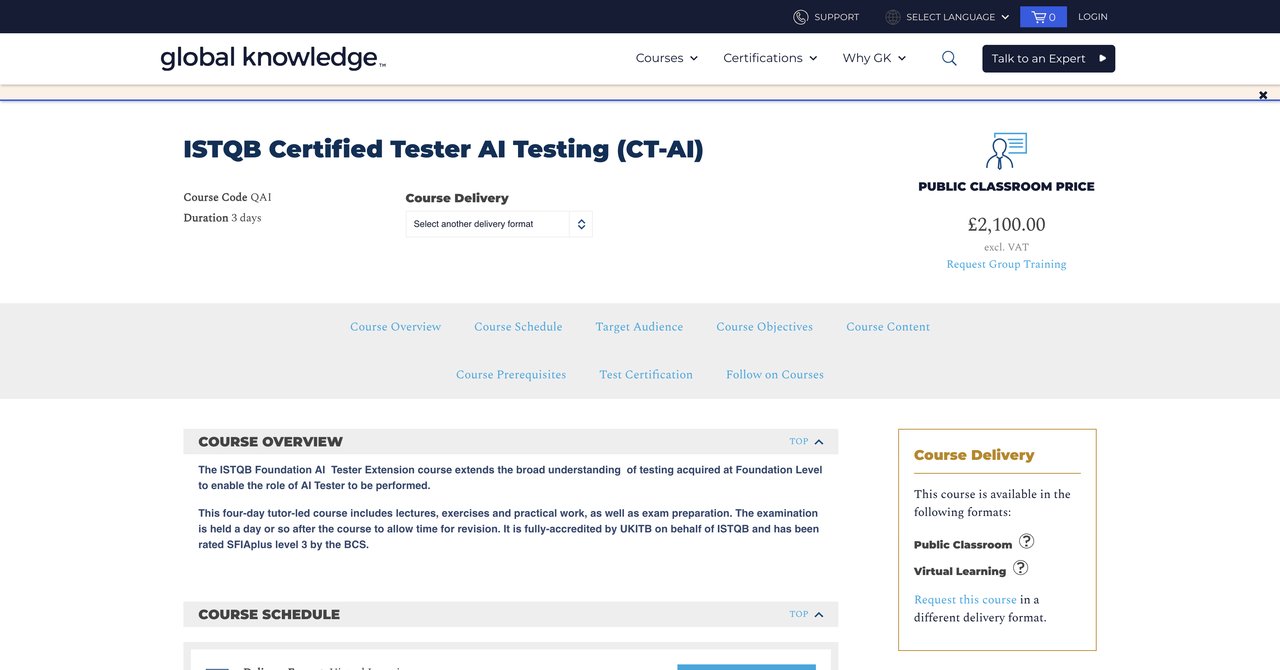The image size is (1280, 670).
Task: Click the Support link text
Action: (x=836, y=17)
